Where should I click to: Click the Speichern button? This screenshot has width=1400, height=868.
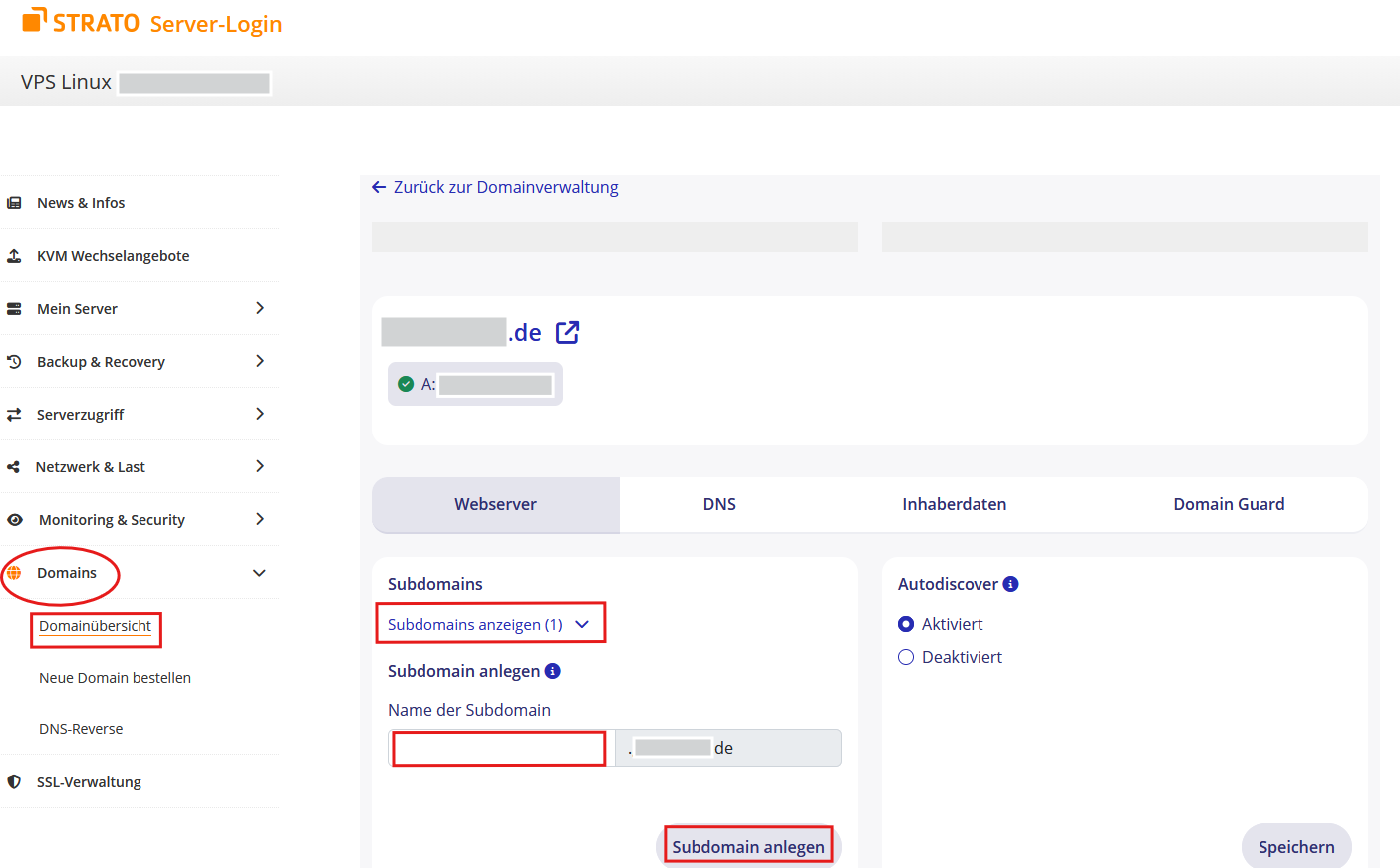[x=1296, y=846]
